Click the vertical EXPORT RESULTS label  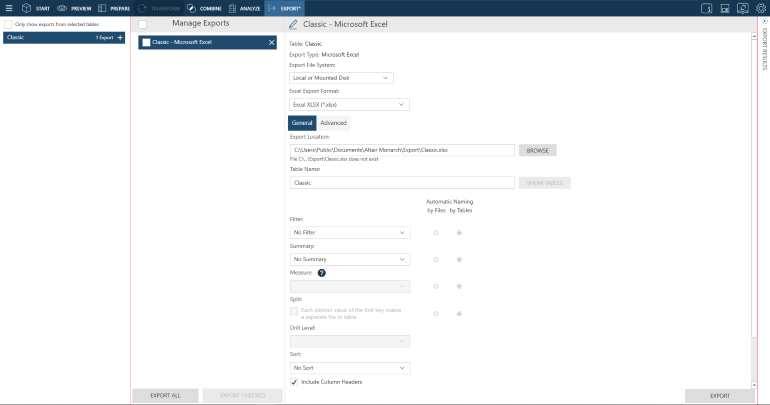pyautogui.click(x=765, y=49)
